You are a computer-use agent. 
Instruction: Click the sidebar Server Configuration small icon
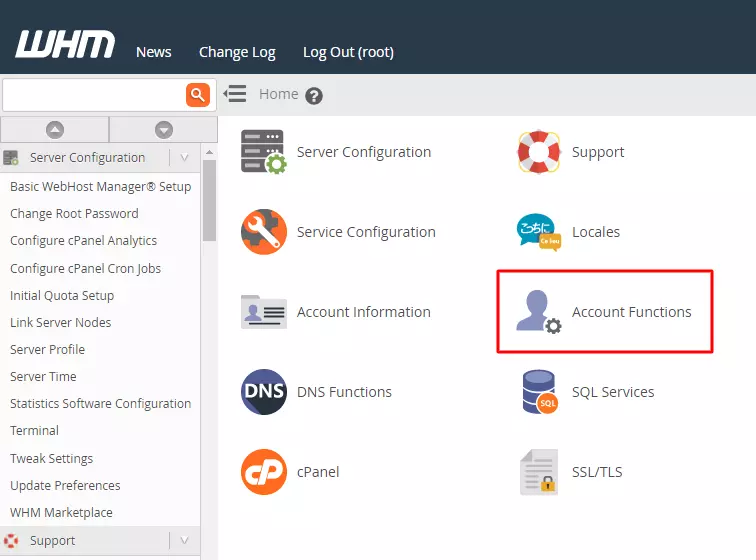point(11,158)
